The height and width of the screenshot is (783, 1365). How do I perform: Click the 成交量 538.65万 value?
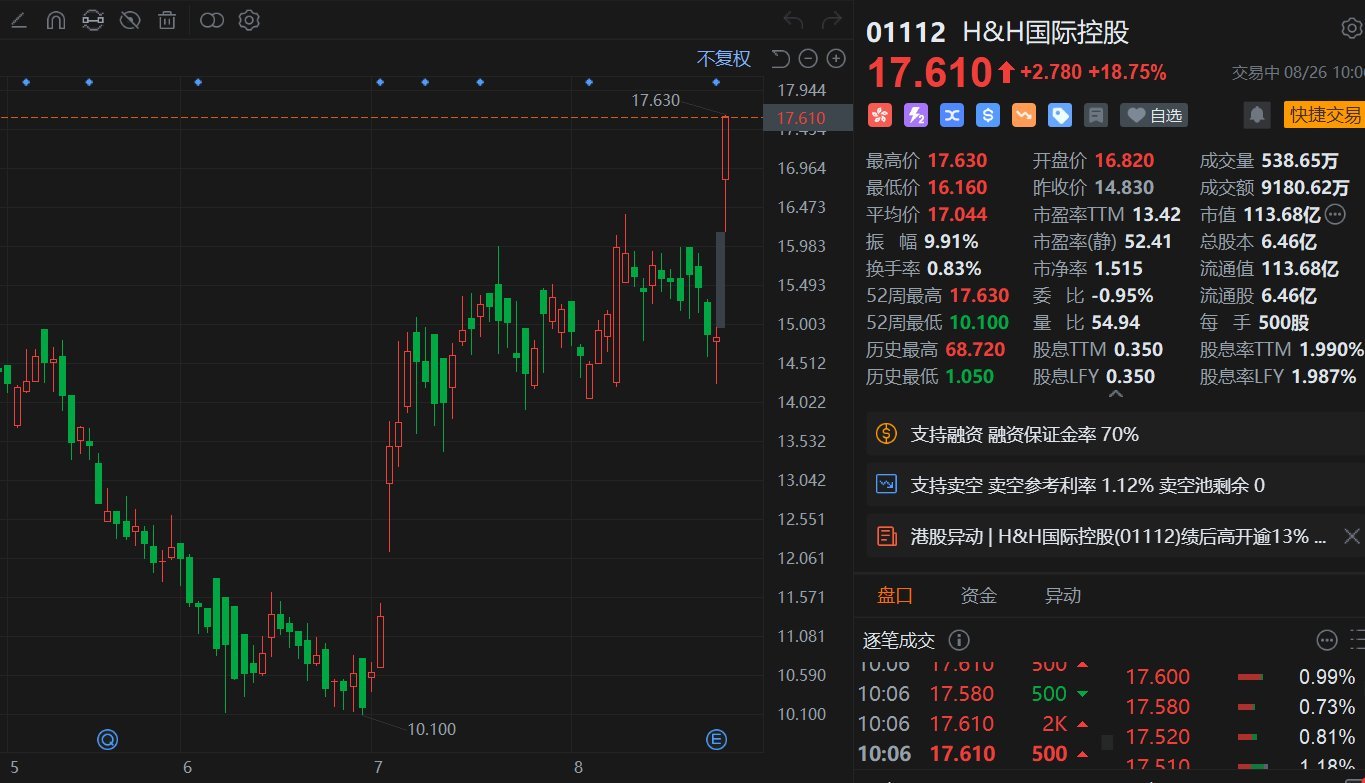1300,160
